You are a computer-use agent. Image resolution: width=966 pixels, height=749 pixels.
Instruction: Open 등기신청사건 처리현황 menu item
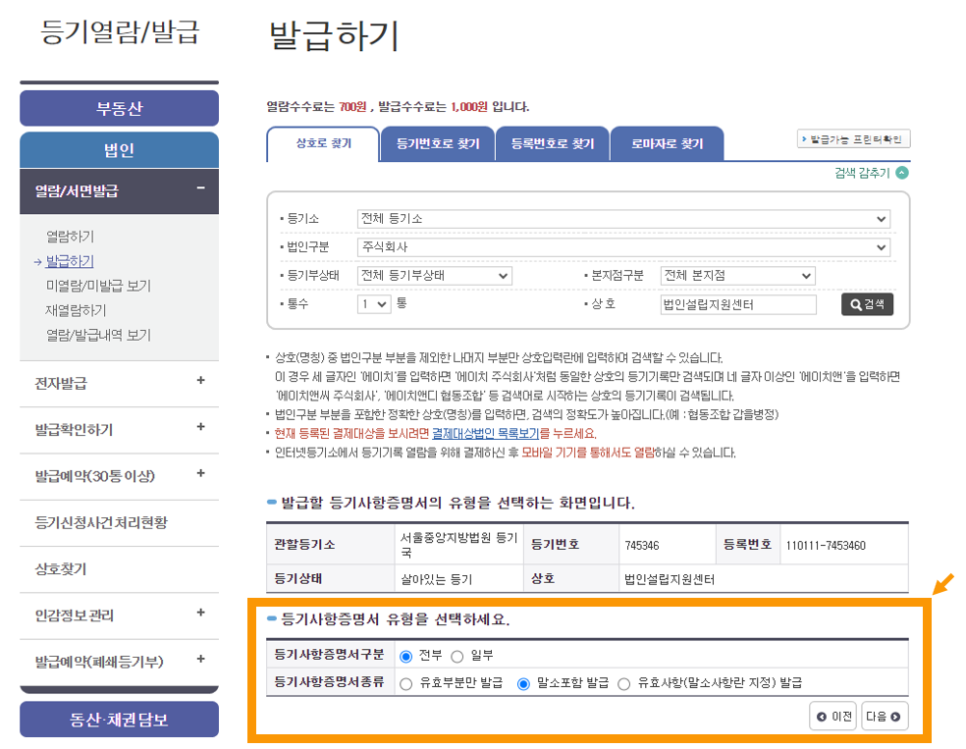tap(102, 523)
